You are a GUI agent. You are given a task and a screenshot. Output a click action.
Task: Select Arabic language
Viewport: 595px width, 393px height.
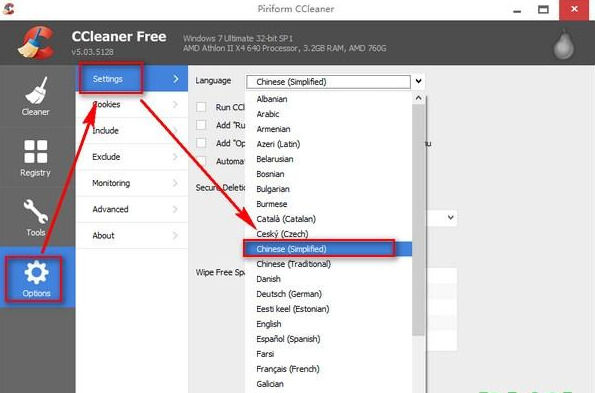(328, 114)
